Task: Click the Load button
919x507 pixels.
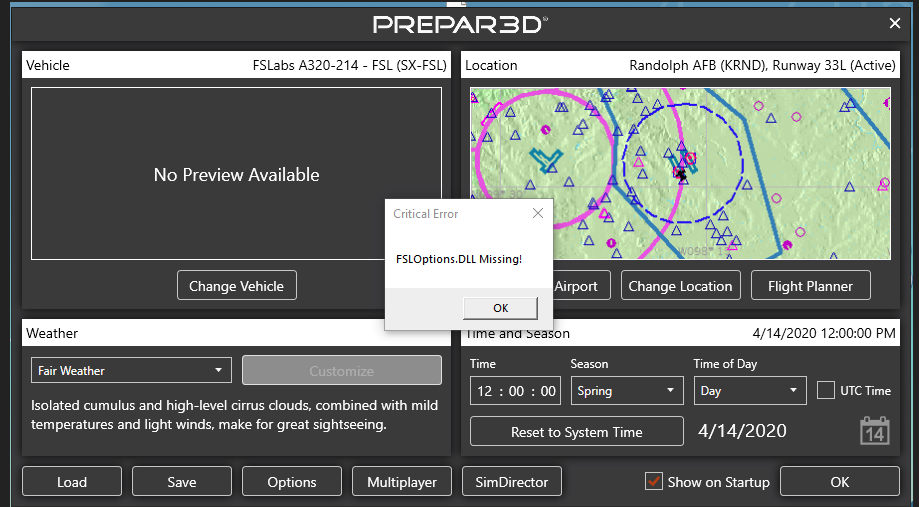Action: (x=72, y=482)
